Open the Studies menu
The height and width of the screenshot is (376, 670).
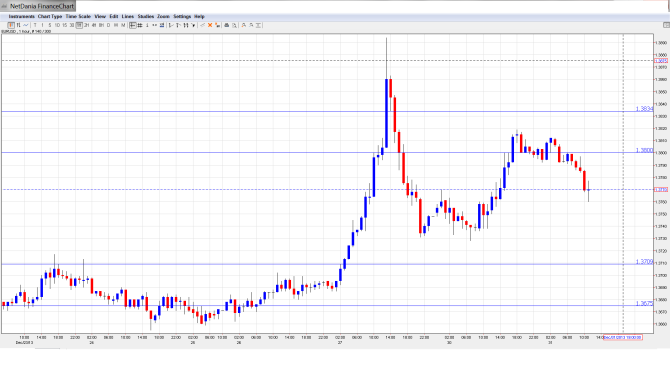146,16
